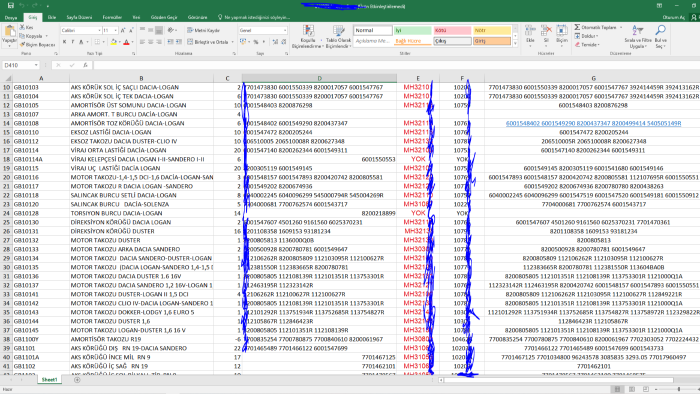Click the increase indent icon
The height and width of the screenshot is (394, 700).
tap(179, 41)
